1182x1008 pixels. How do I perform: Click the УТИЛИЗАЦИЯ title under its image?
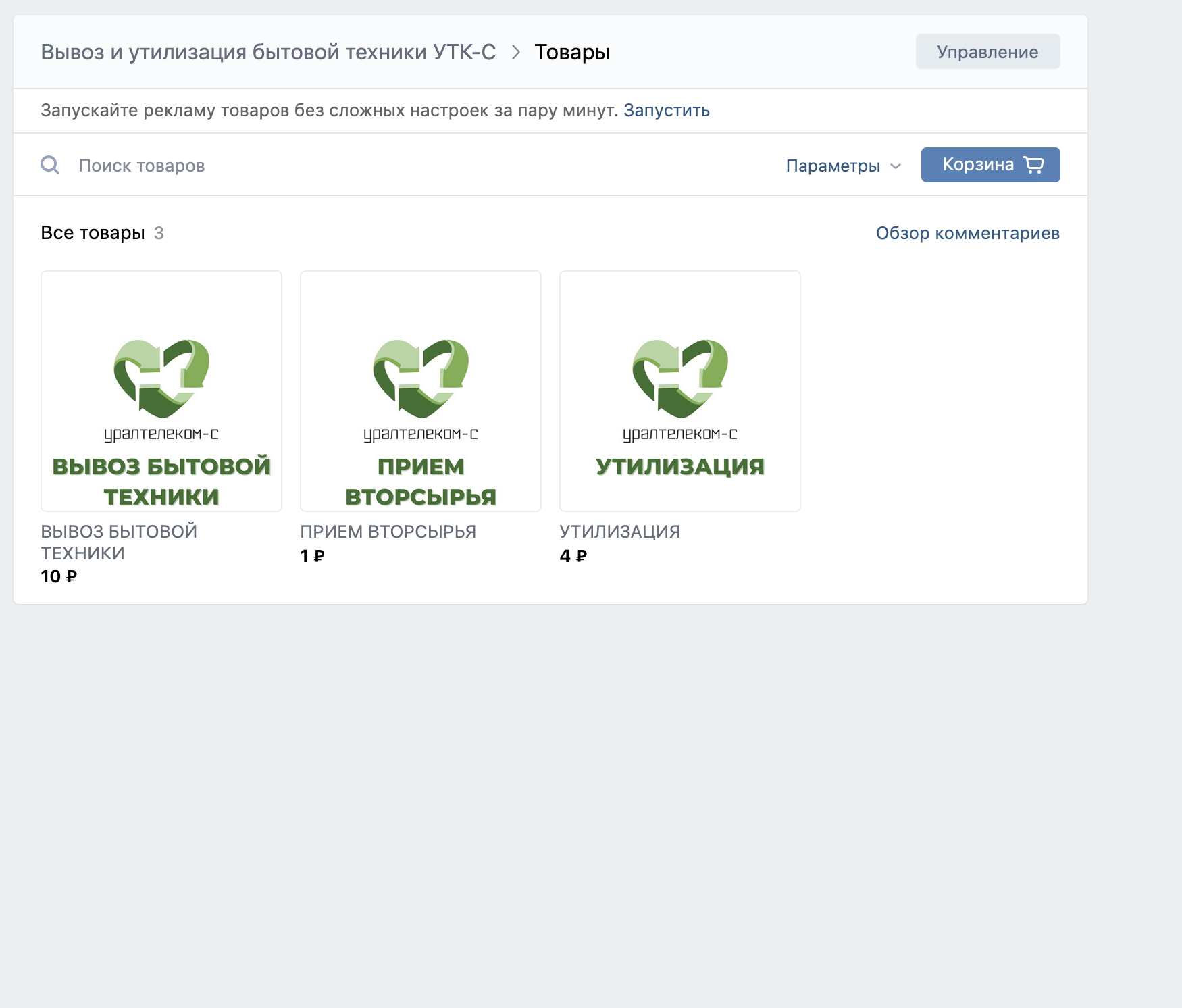619,532
